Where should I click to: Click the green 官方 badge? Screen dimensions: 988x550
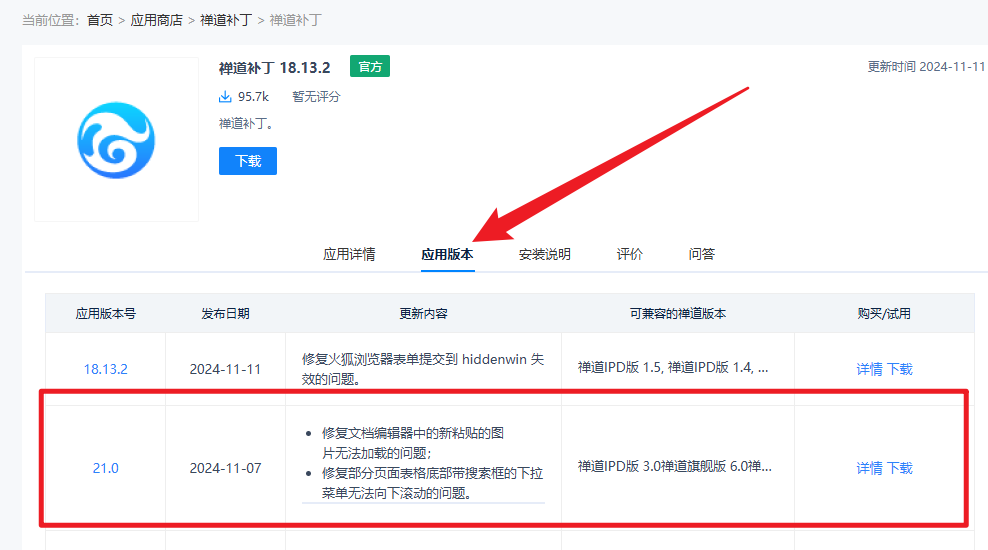coord(370,66)
